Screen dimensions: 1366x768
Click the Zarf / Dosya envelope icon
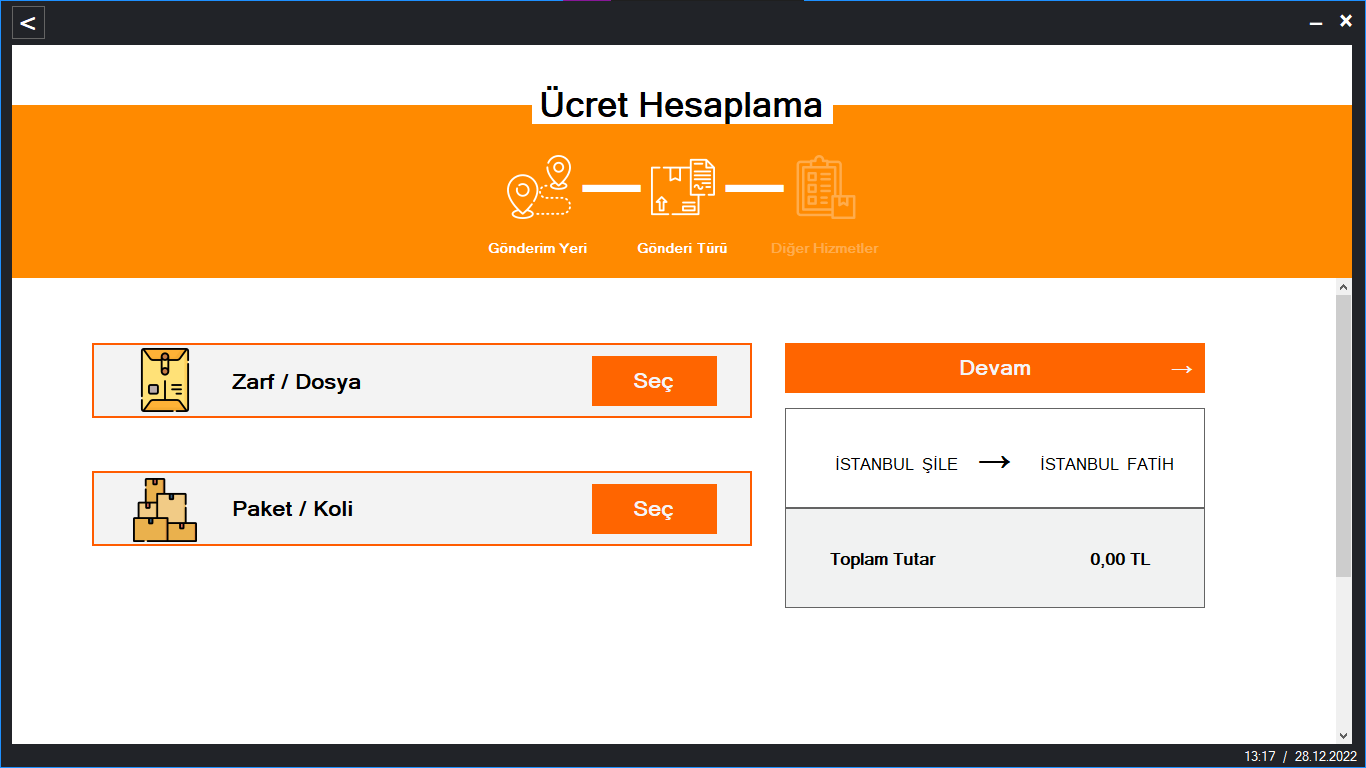pyautogui.click(x=165, y=380)
